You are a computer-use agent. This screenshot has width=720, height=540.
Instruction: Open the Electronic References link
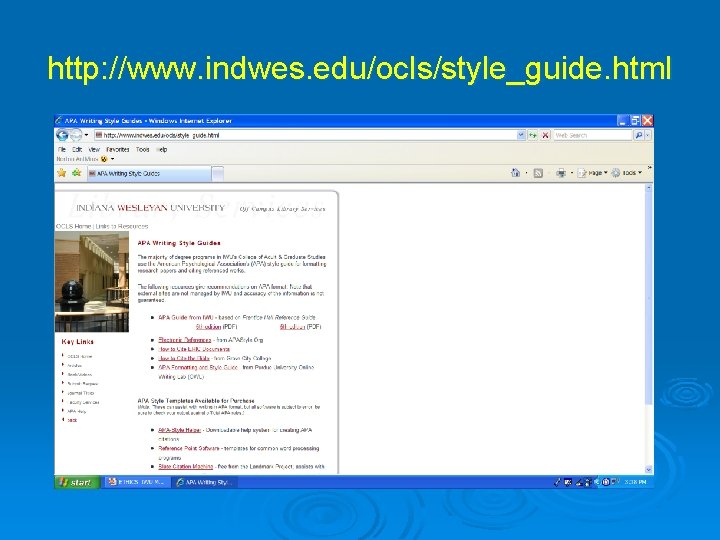[x=185, y=340]
